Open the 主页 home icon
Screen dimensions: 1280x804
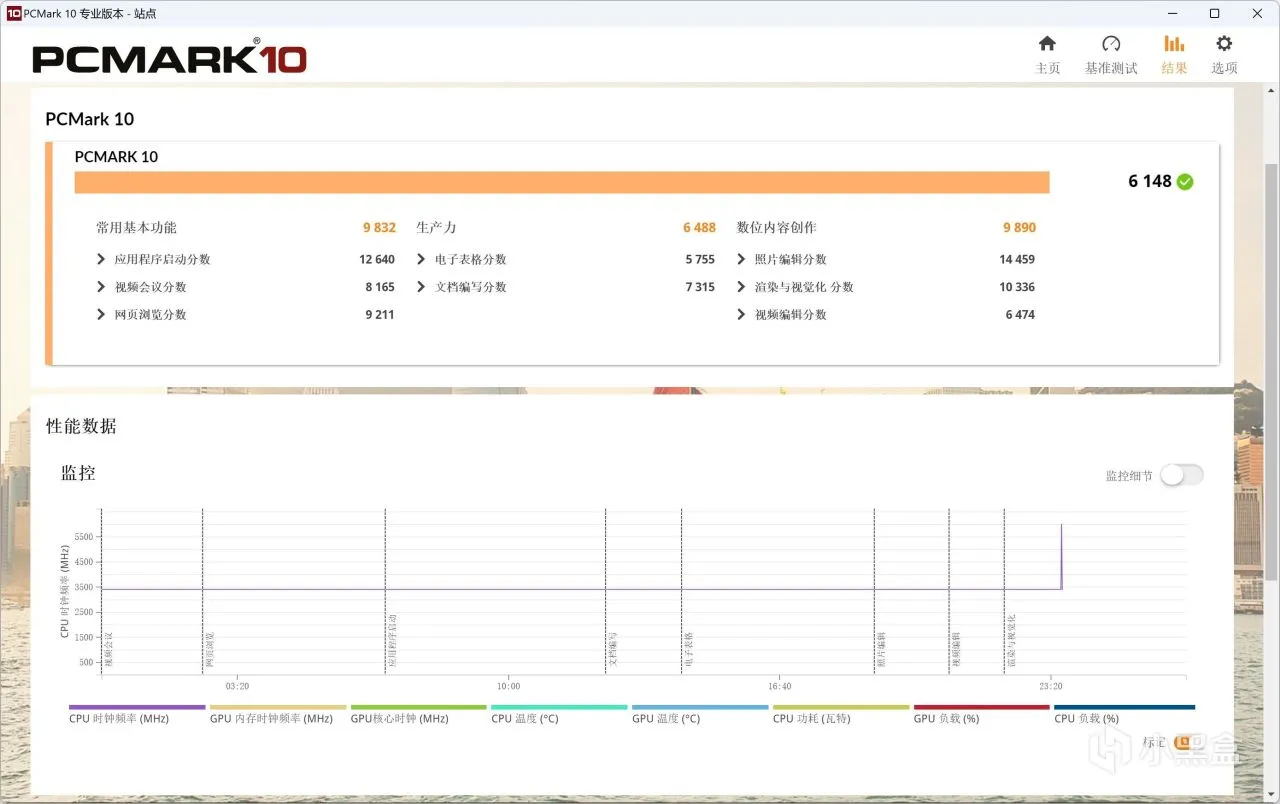tap(1047, 43)
